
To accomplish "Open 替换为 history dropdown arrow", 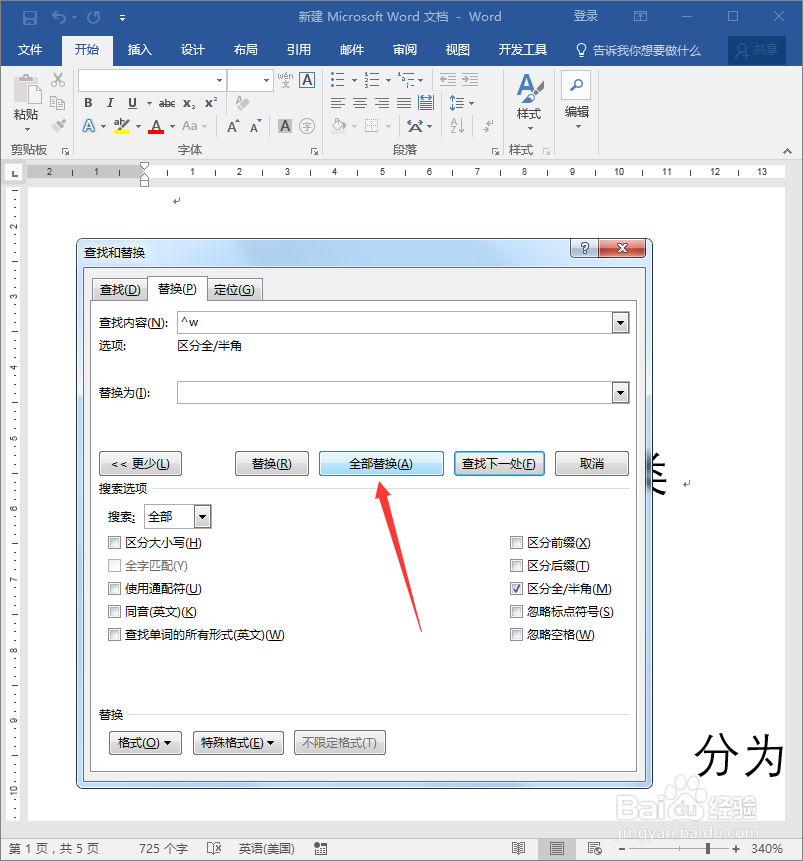I will [621, 393].
